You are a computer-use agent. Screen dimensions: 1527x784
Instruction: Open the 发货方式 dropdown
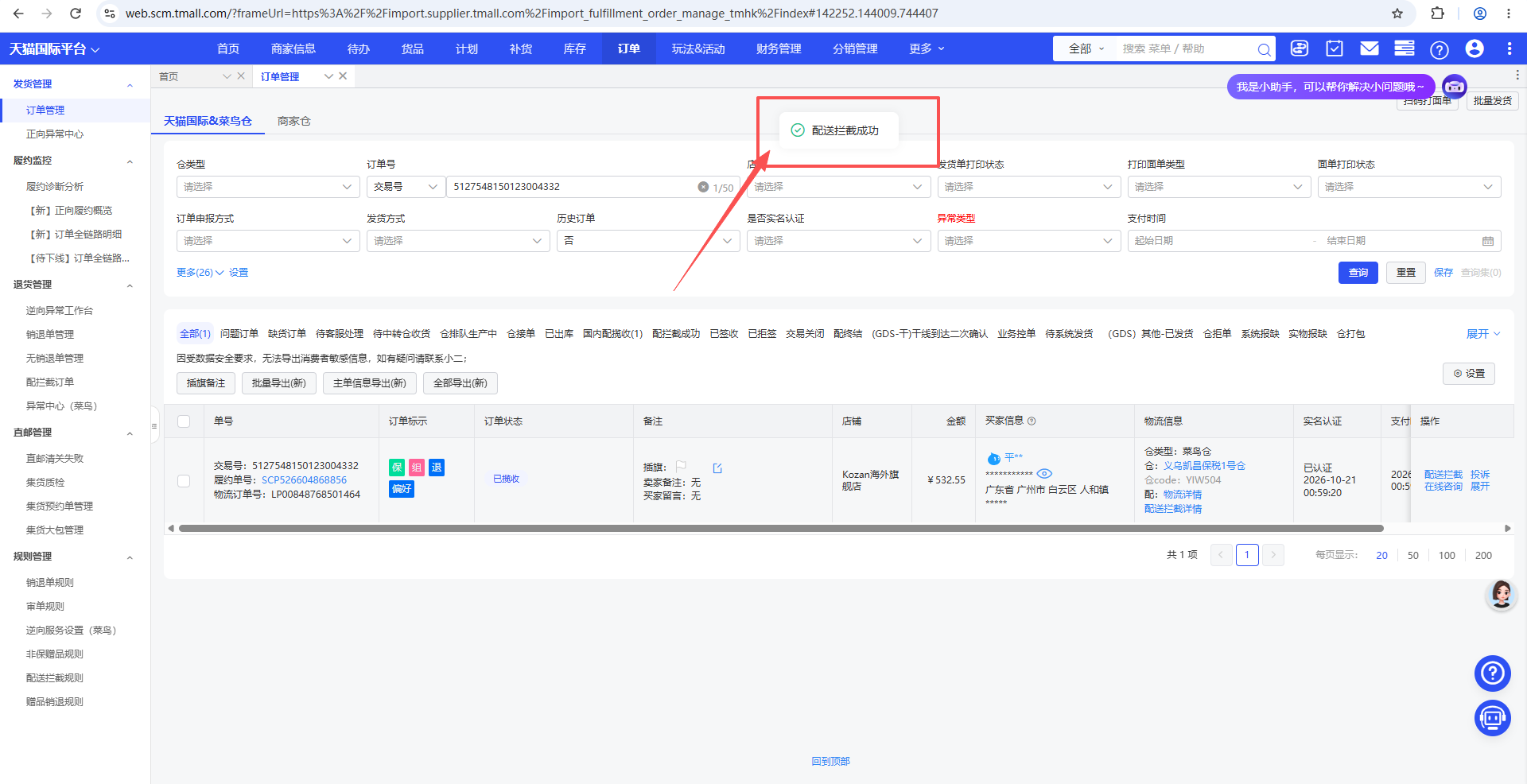pyautogui.click(x=458, y=241)
